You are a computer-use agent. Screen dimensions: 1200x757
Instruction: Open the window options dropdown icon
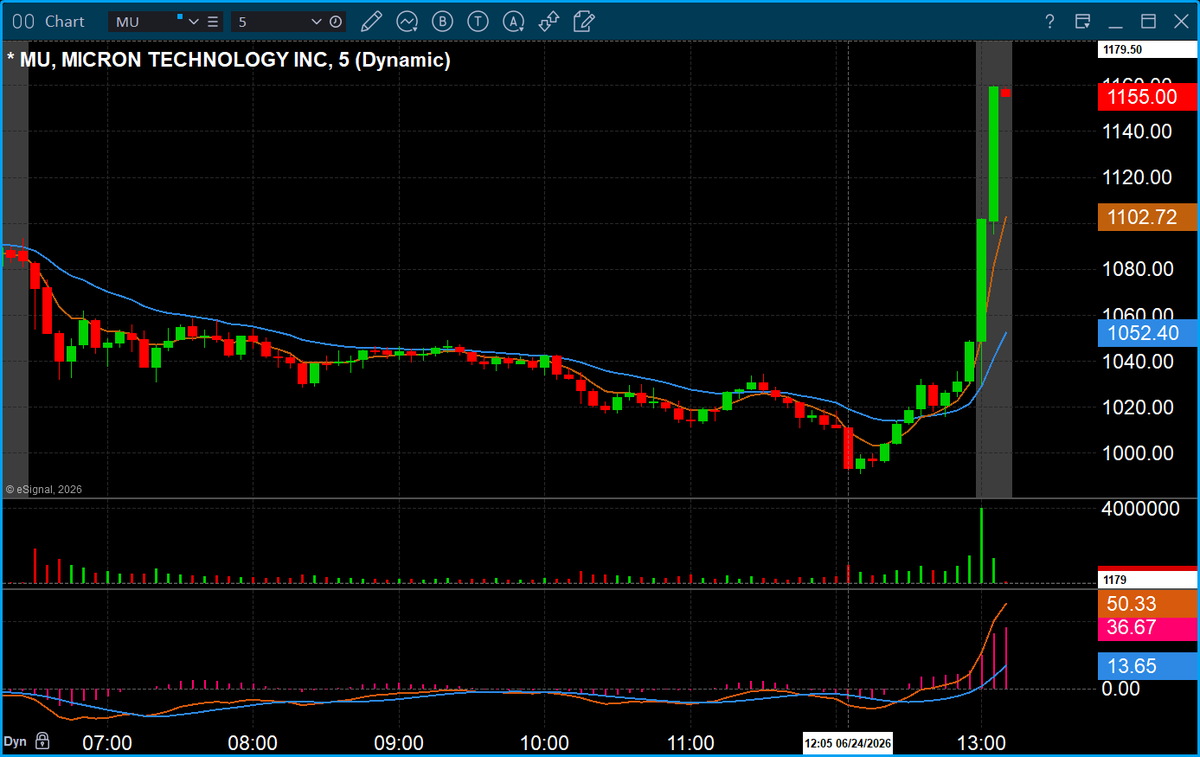pyautogui.click(x=1083, y=21)
